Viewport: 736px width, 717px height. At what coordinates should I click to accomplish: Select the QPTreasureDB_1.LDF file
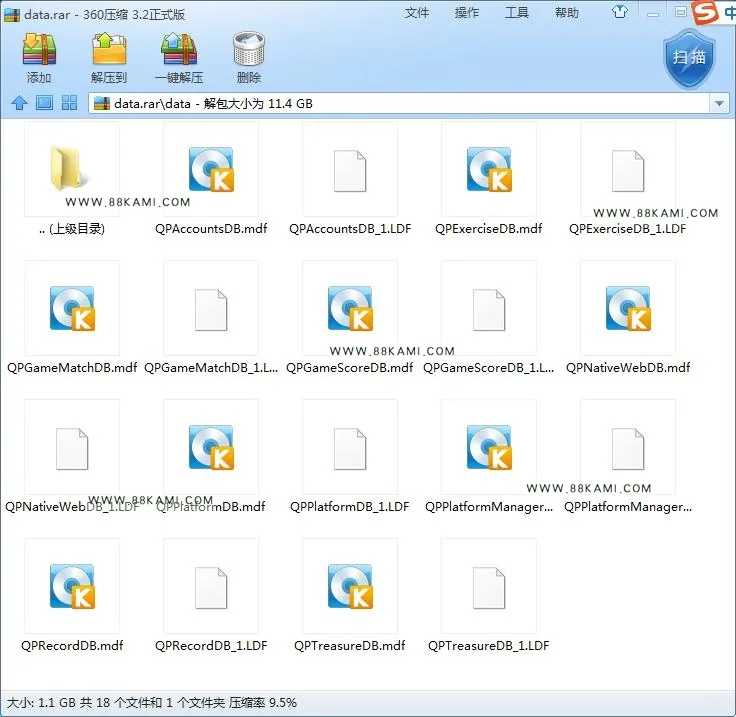tap(489, 596)
